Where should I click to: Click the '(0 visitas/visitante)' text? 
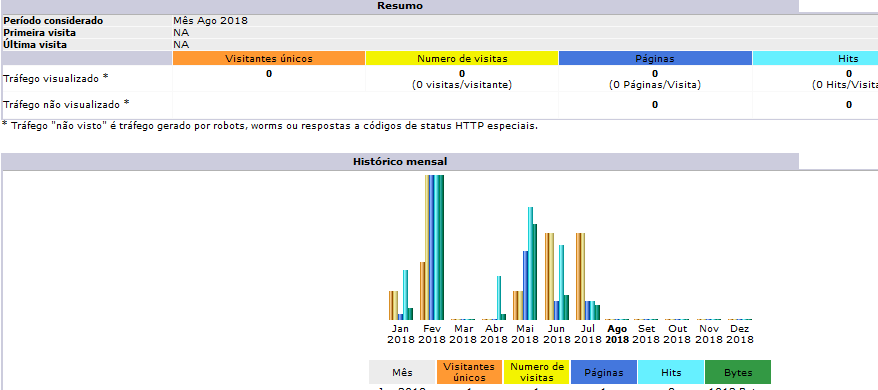[462, 85]
